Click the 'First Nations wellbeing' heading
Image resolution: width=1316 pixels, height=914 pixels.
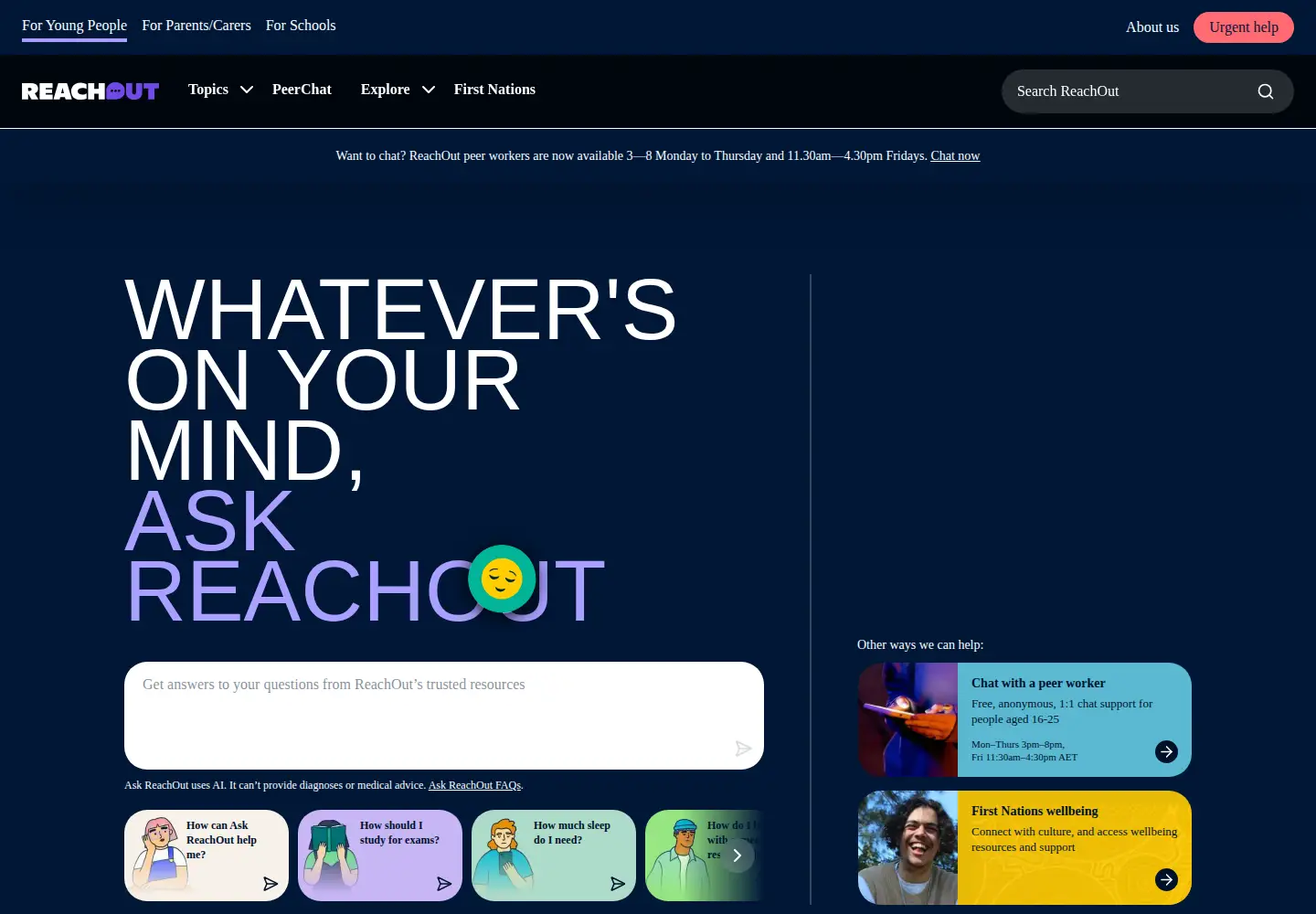(1035, 812)
